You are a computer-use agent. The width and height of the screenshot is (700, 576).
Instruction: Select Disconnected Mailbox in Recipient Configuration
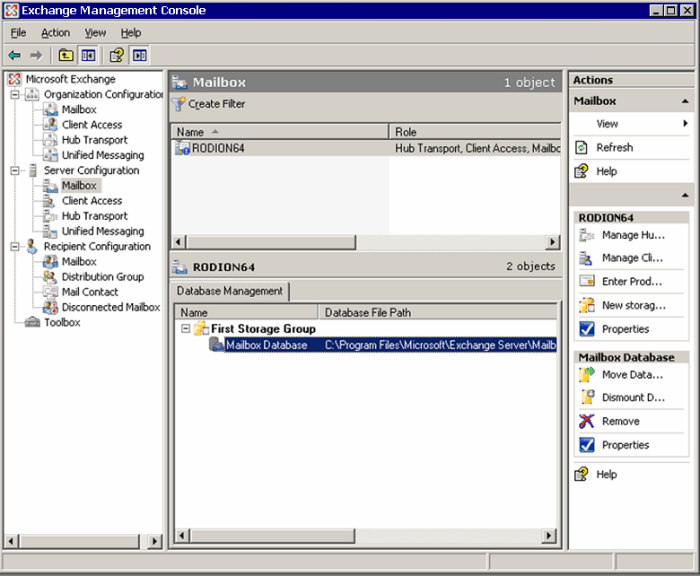click(x=110, y=308)
